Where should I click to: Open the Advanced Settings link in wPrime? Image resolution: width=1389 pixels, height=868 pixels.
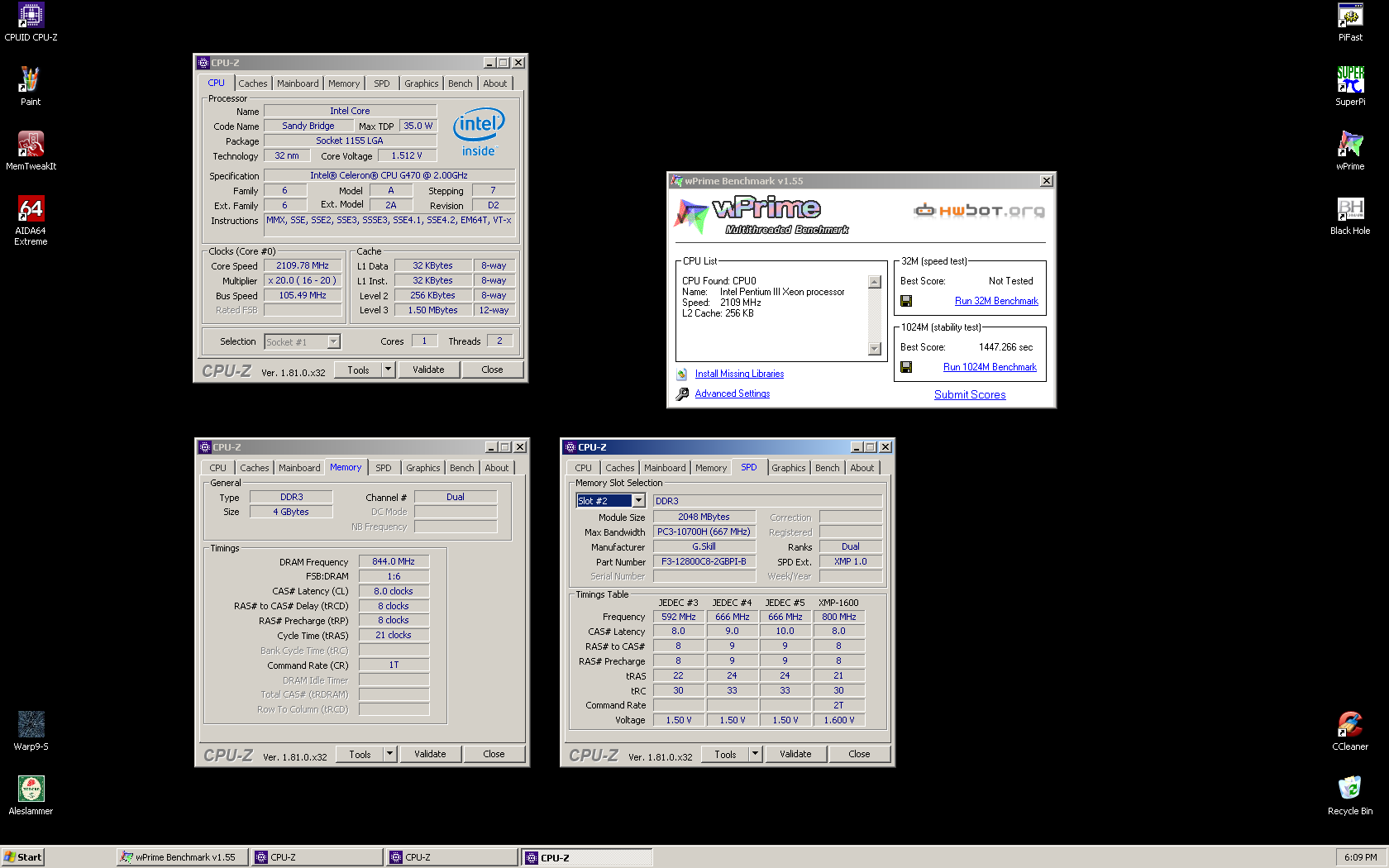733,393
